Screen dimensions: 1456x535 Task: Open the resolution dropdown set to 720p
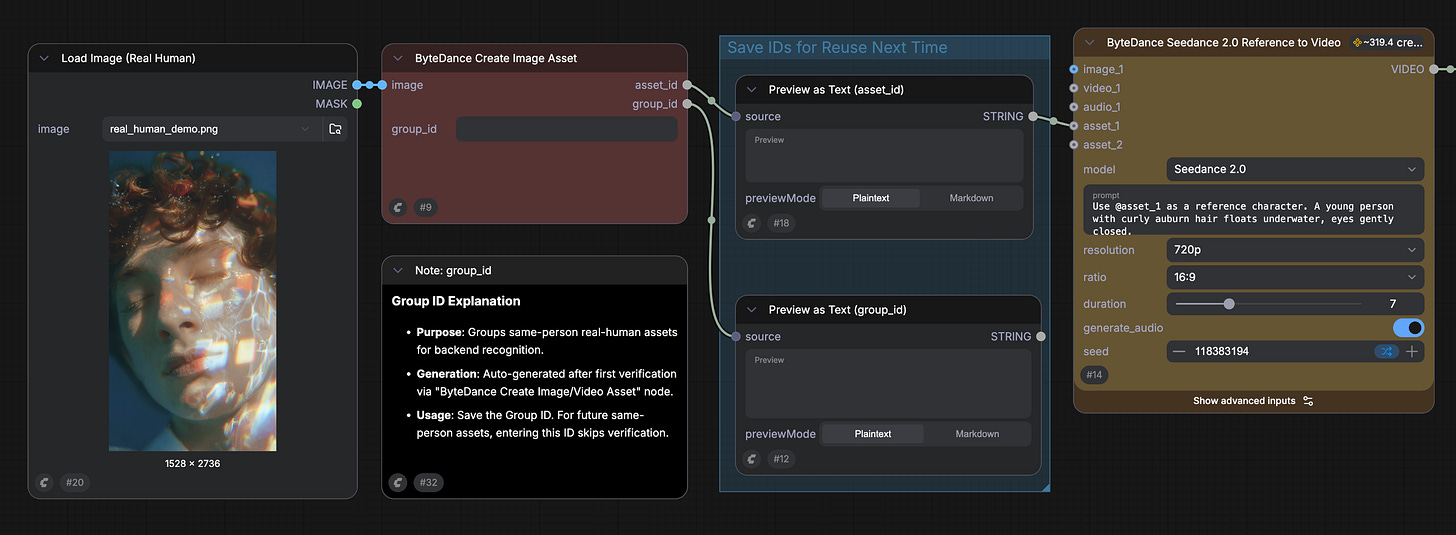pos(1295,250)
